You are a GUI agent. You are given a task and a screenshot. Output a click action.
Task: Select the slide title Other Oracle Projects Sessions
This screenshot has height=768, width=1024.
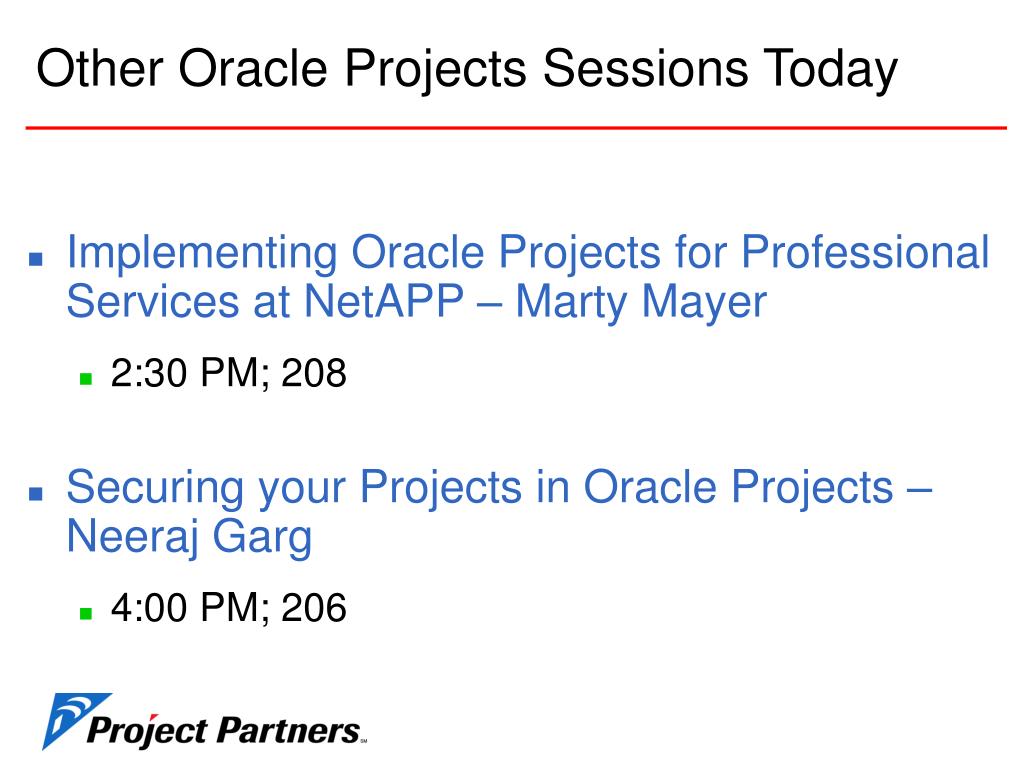(x=391, y=69)
